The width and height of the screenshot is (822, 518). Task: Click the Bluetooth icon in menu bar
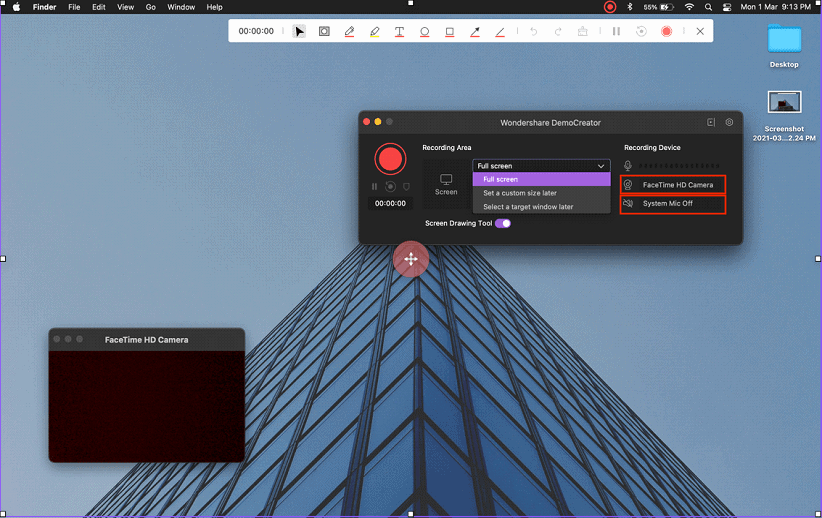(630, 7)
